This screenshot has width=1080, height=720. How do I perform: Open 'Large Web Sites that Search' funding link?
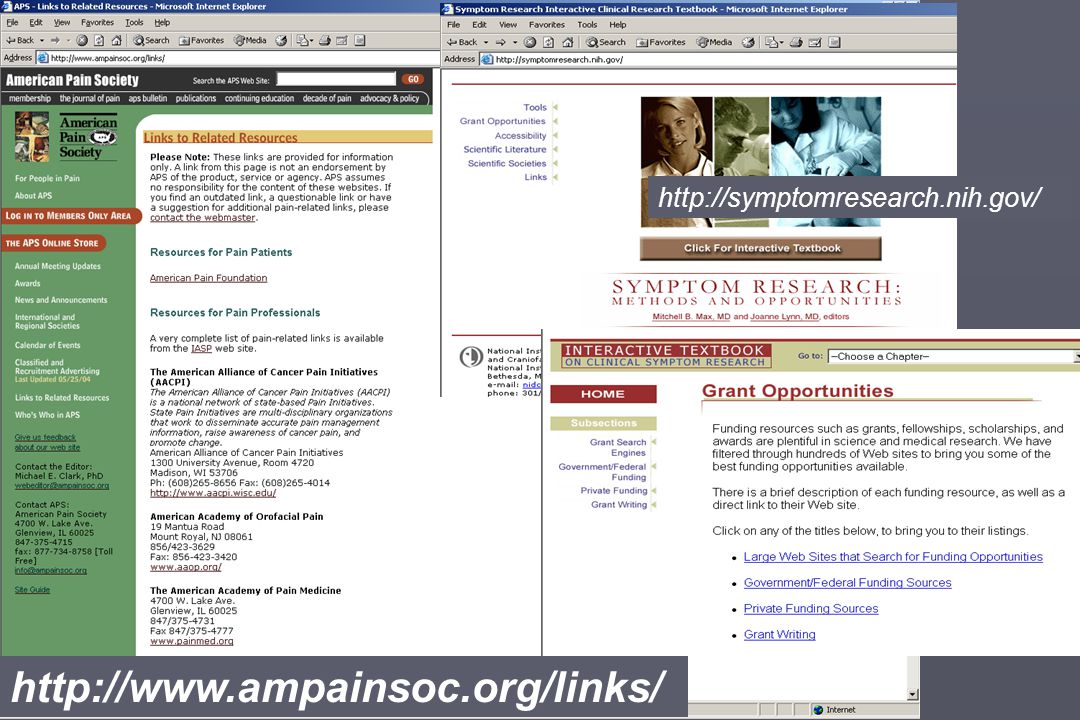click(893, 557)
